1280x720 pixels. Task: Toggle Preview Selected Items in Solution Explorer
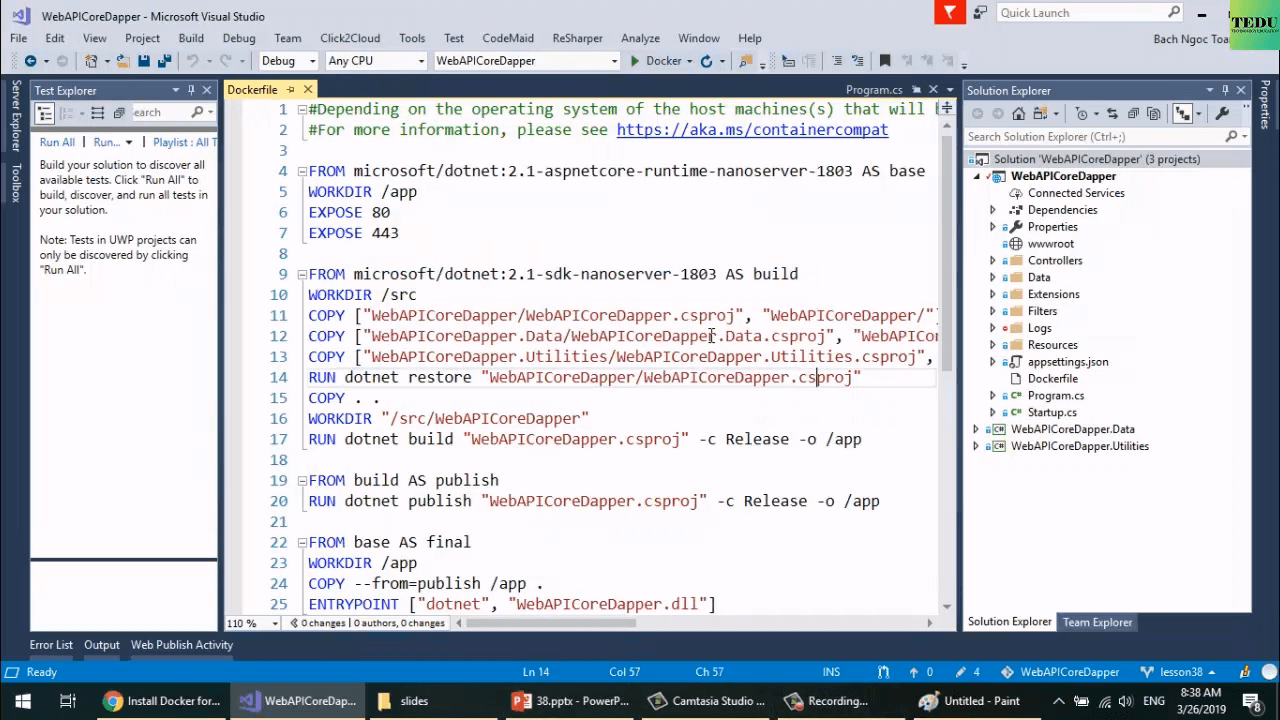click(1183, 114)
